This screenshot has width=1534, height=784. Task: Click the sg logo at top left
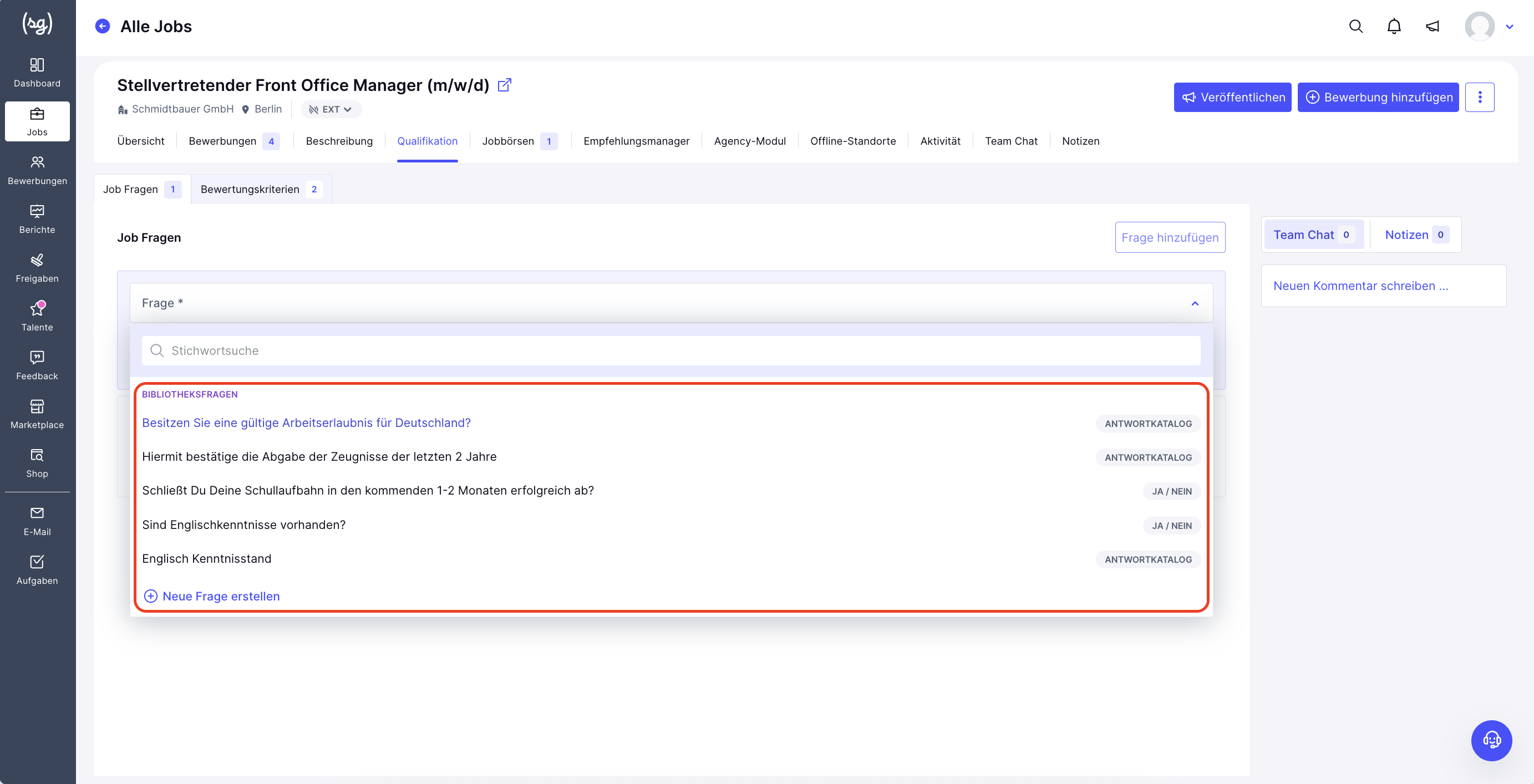(37, 24)
